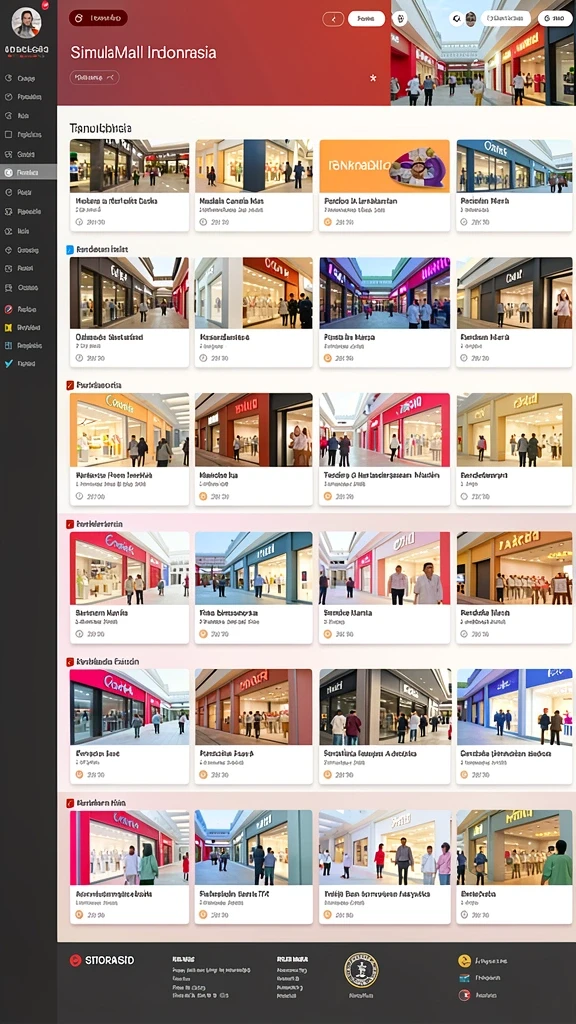This screenshot has width=576, height=1024.
Task: Click the gold circular seal in the footer
Action: tap(361, 970)
